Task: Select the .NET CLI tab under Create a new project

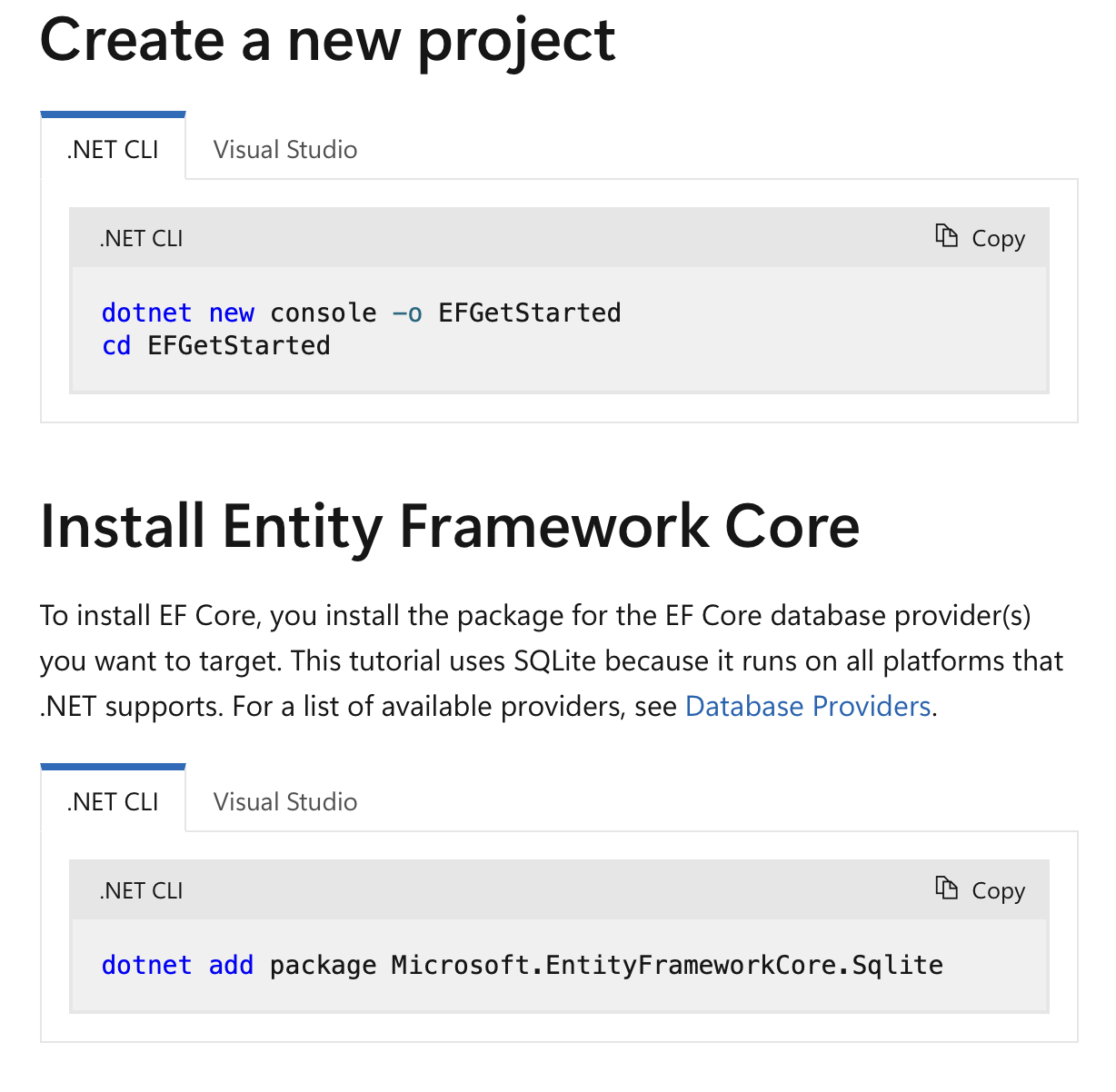Action: click(113, 149)
